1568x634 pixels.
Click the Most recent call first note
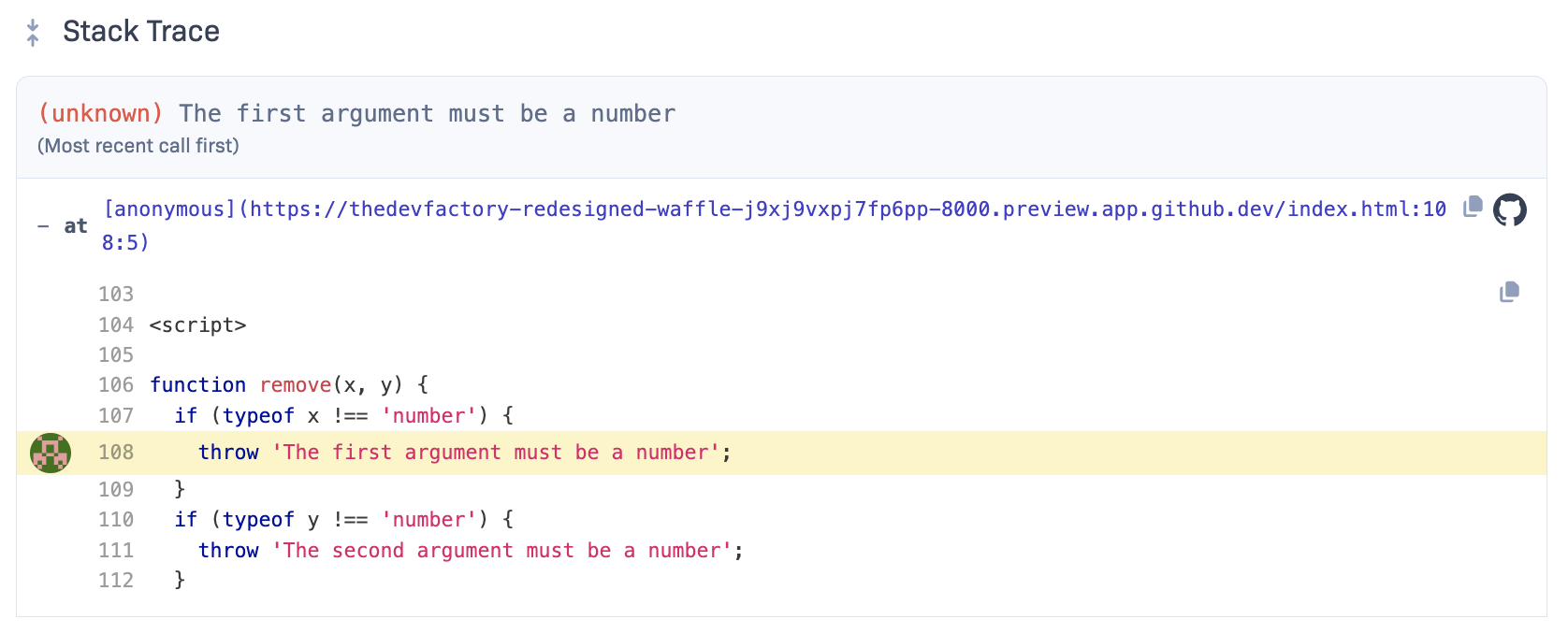tap(138, 146)
